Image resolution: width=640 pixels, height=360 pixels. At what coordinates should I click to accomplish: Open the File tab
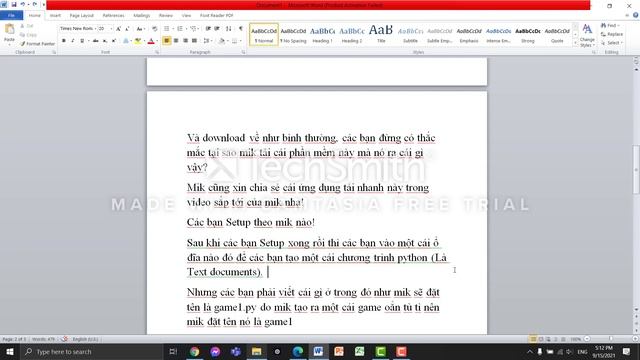tap(11, 15)
